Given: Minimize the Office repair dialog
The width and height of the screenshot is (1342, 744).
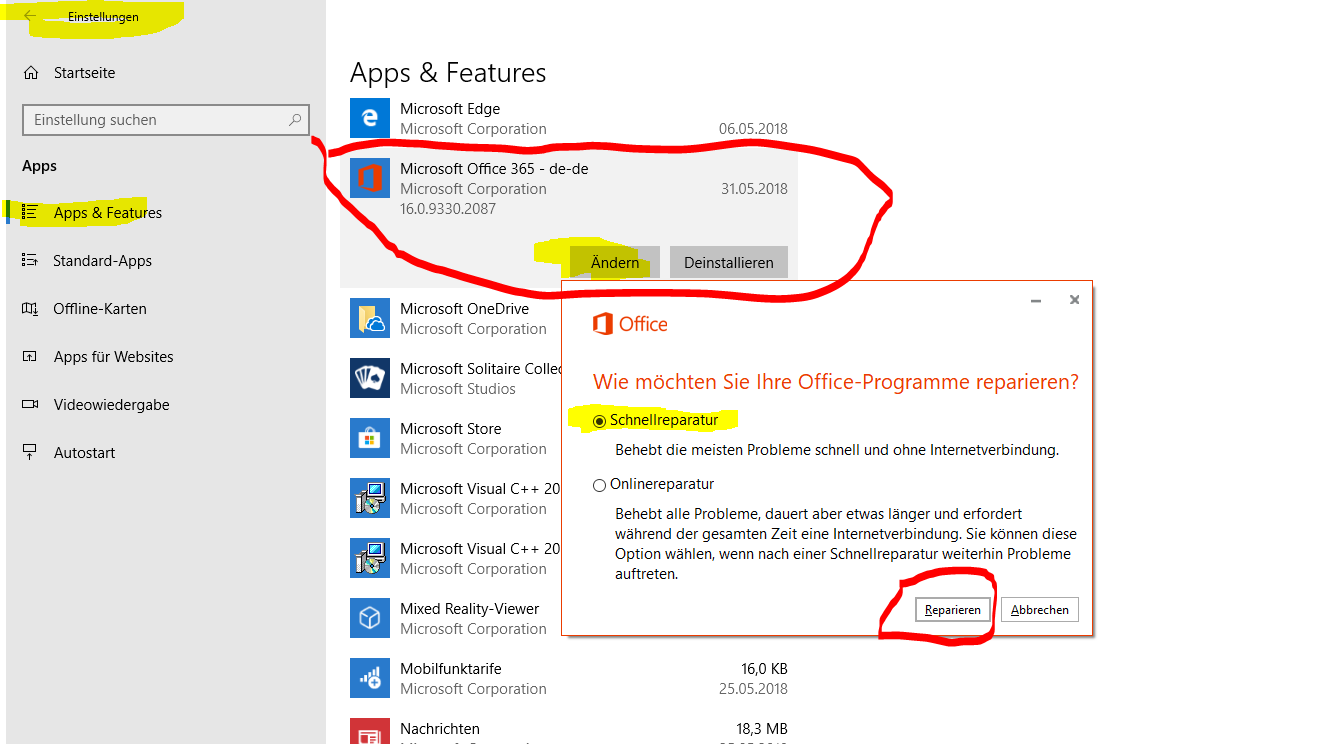Looking at the screenshot, I should pos(1036,300).
